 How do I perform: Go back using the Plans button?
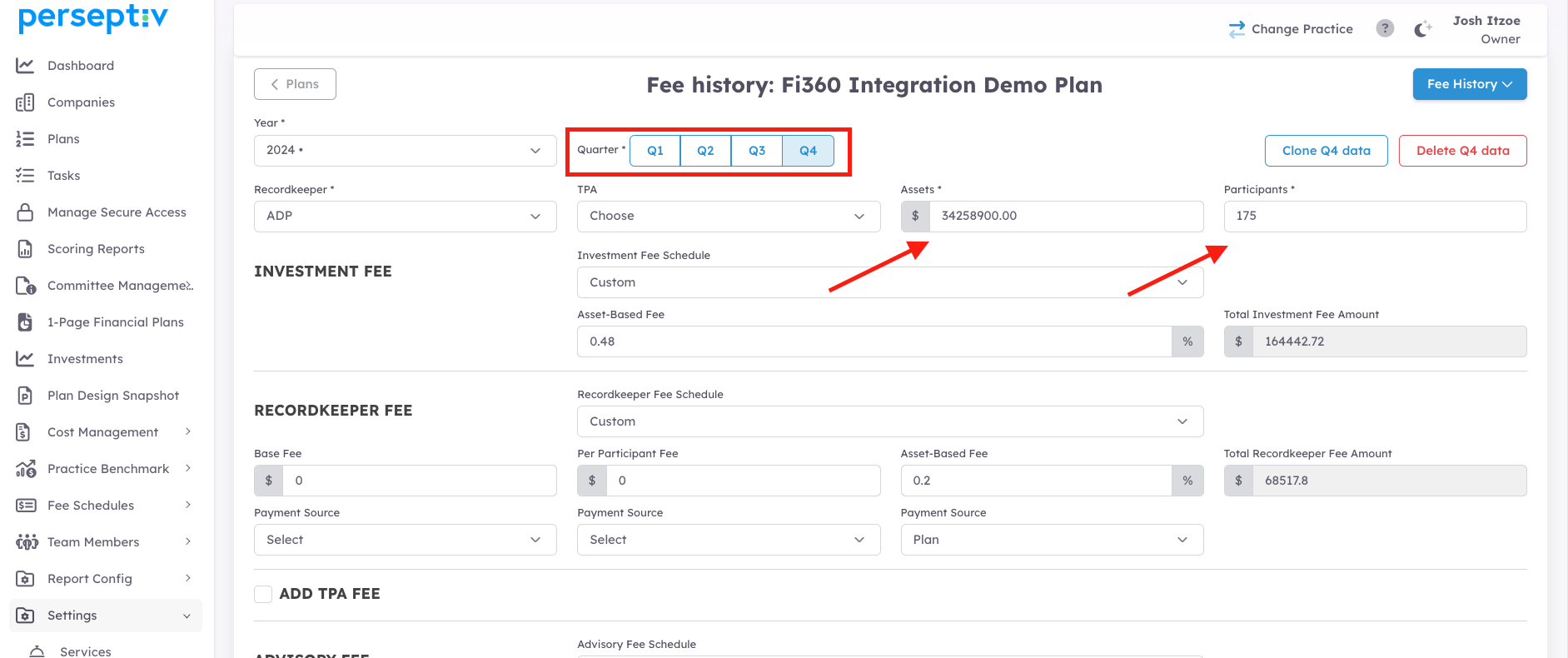(x=295, y=84)
